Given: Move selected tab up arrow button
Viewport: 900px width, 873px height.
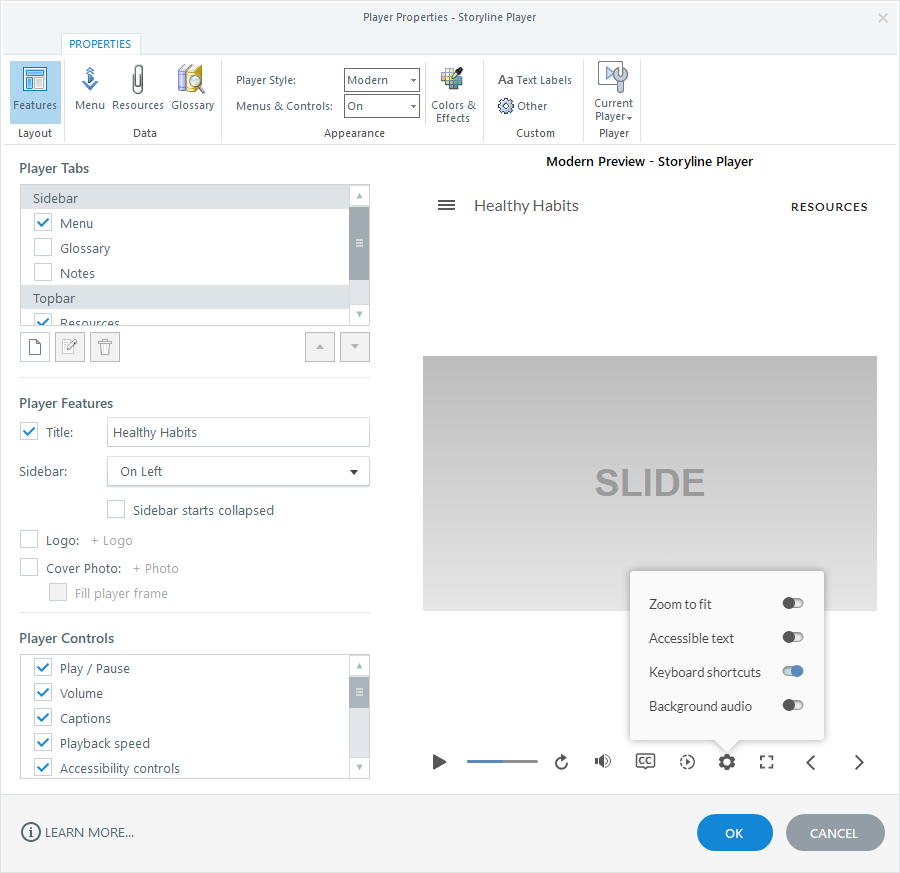Looking at the screenshot, I should tap(320, 347).
